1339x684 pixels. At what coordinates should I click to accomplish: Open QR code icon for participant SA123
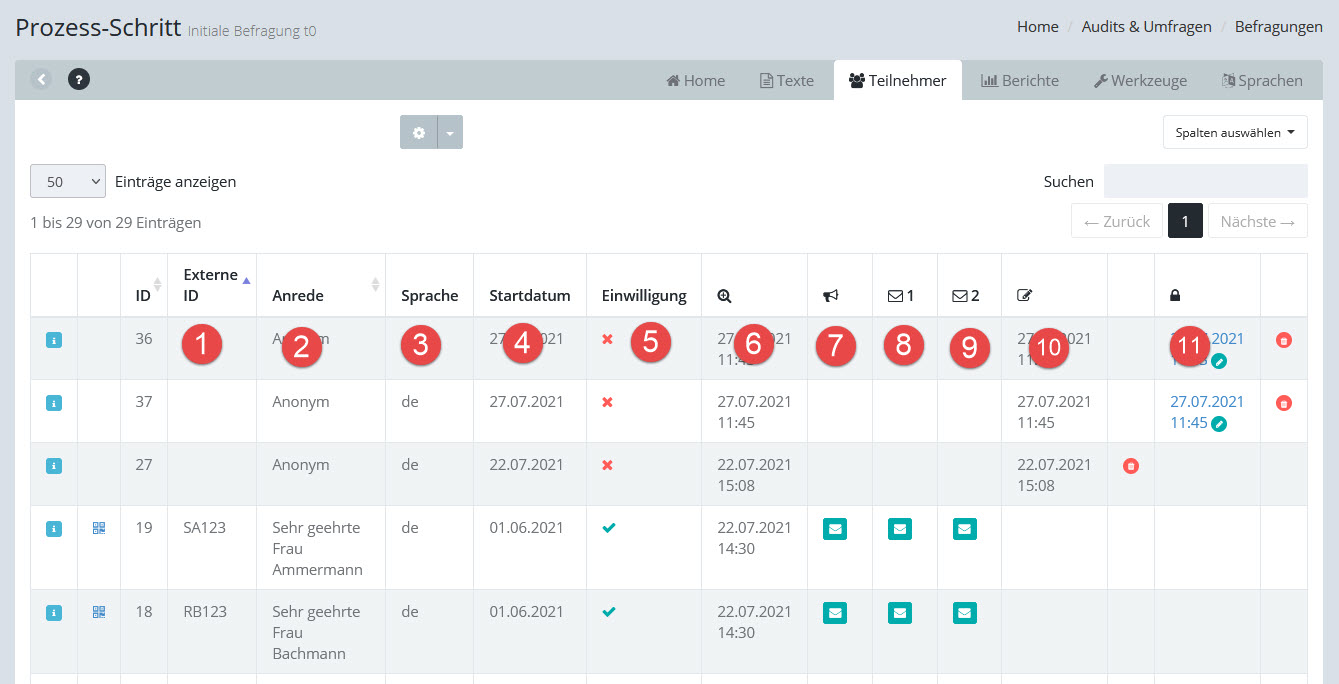[x=99, y=528]
